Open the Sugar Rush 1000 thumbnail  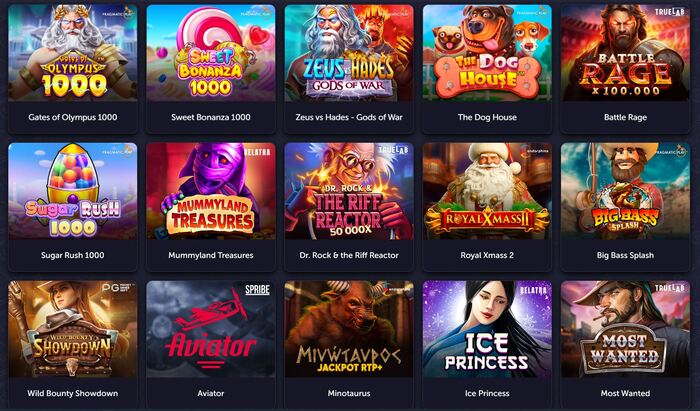tap(73, 191)
